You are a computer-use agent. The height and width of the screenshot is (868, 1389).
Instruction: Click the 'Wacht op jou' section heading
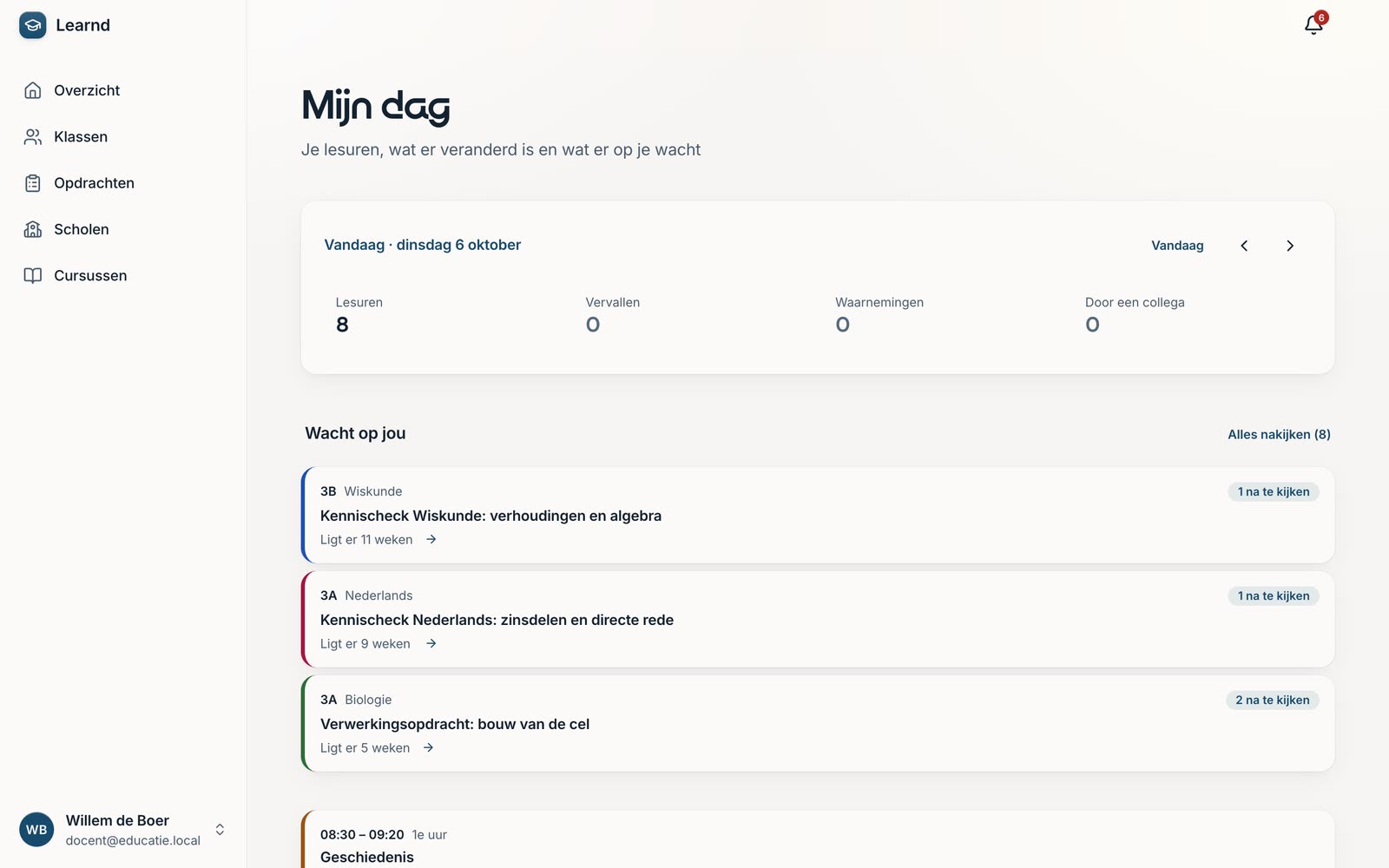point(355,433)
